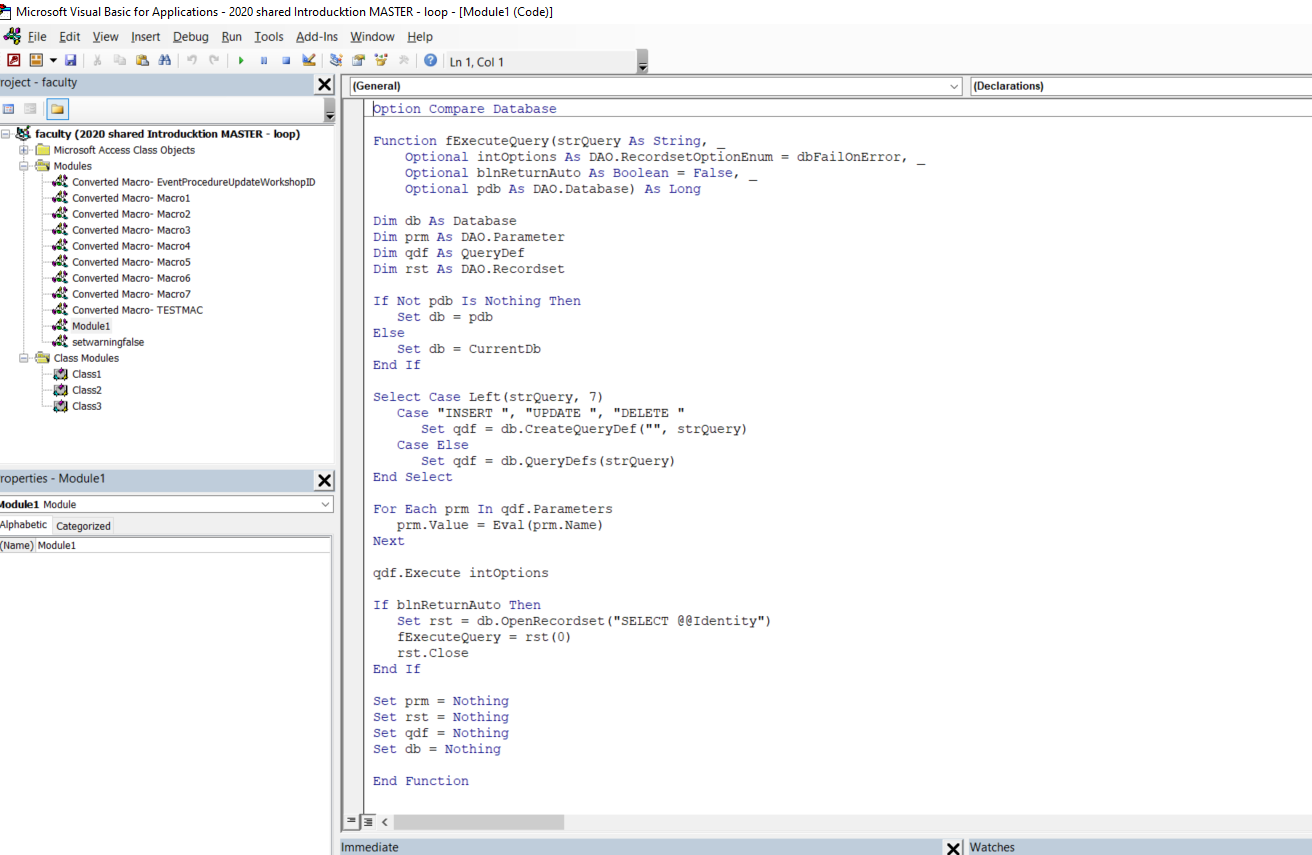Open VBA Help question mark icon
This screenshot has width=1312, height=855.
pos(430,61)
